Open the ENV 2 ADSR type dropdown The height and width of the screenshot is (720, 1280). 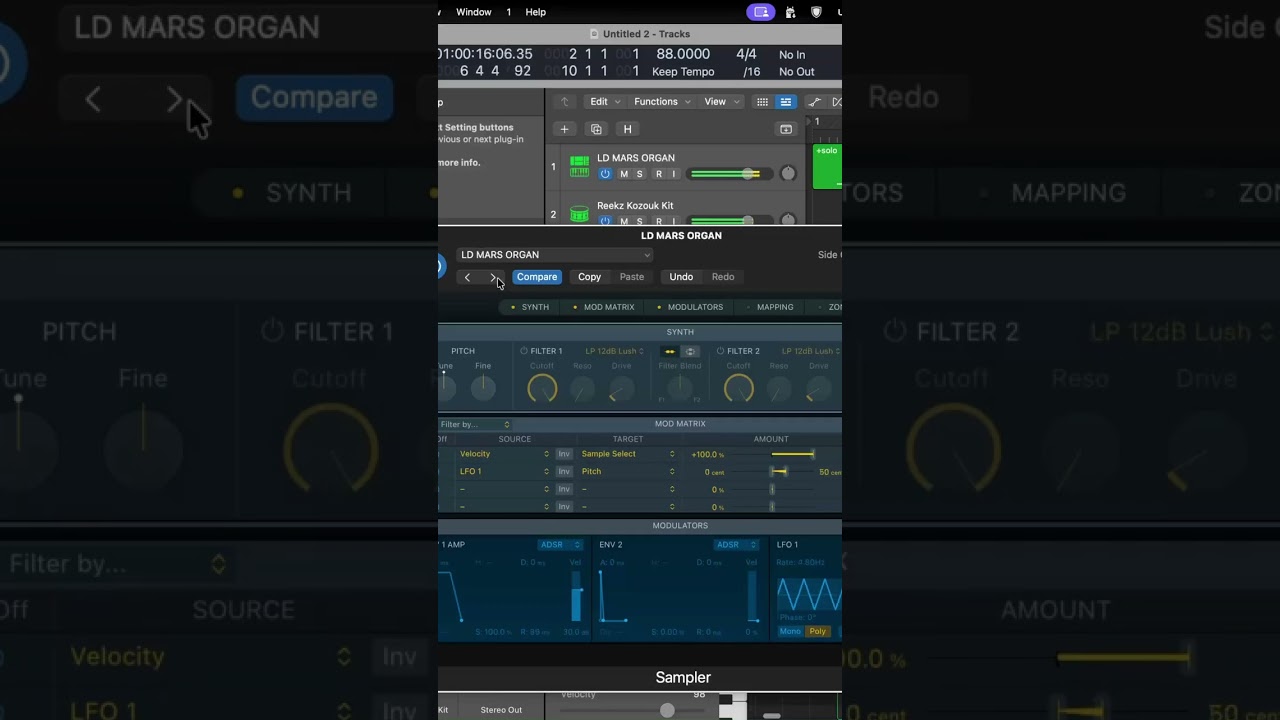[737, 545]
